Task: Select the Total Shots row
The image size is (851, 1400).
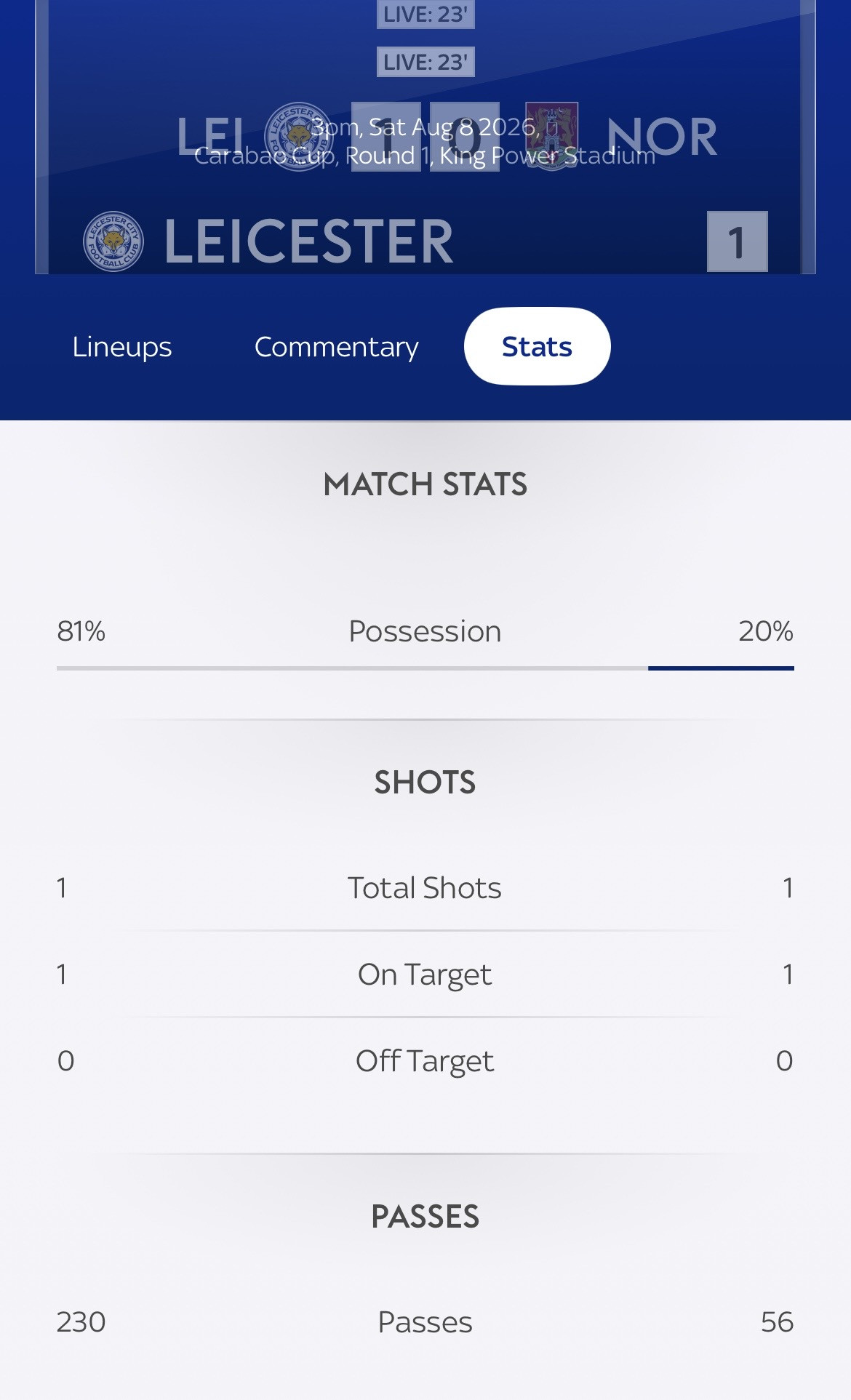Action: coord(425,888)
